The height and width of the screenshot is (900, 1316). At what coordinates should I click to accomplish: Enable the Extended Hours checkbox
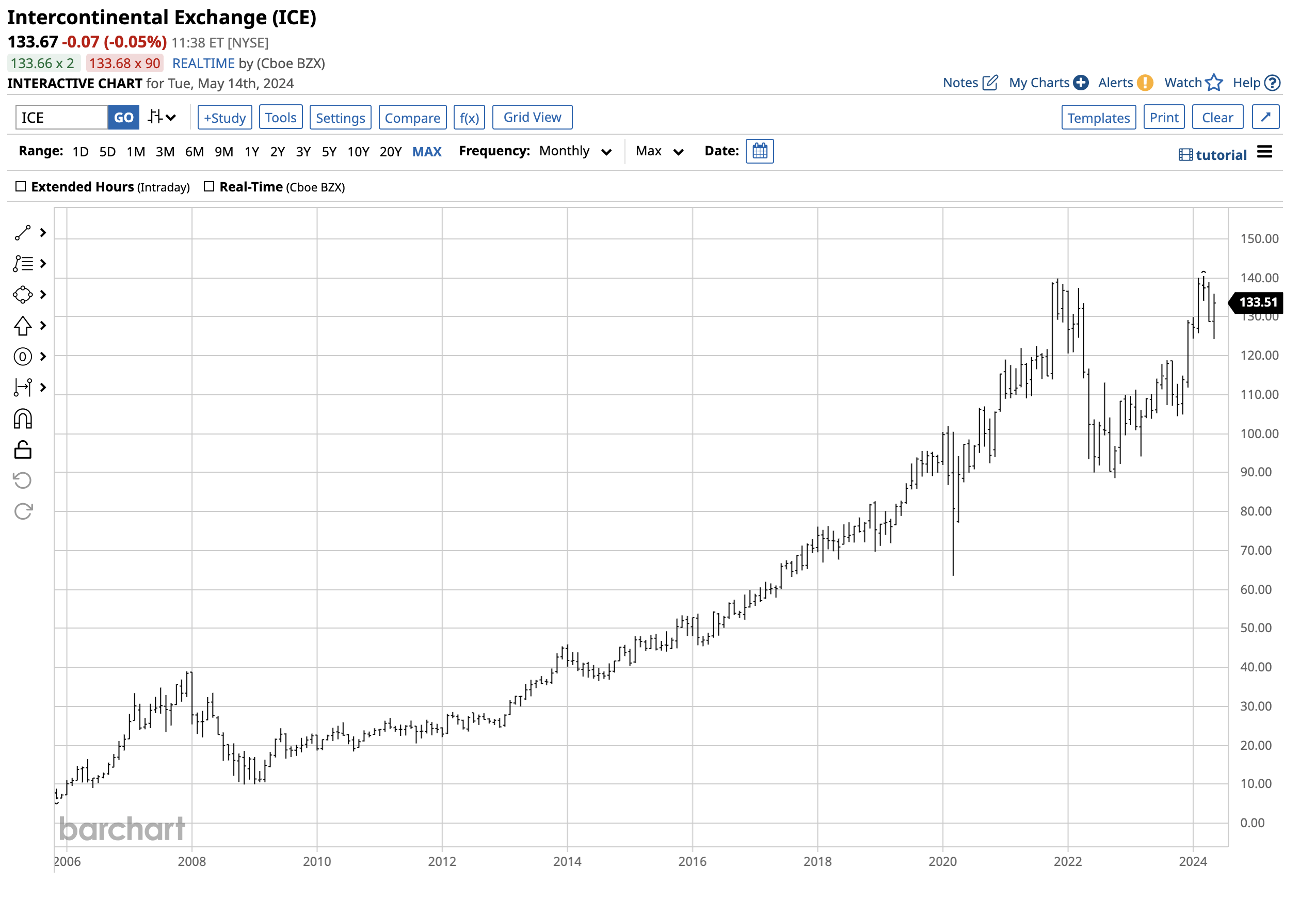(x=21, y=186)
